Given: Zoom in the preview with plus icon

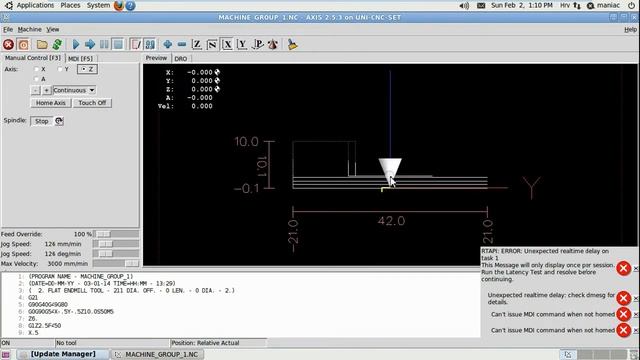Looking at the screenshot, I should point(167,44).
